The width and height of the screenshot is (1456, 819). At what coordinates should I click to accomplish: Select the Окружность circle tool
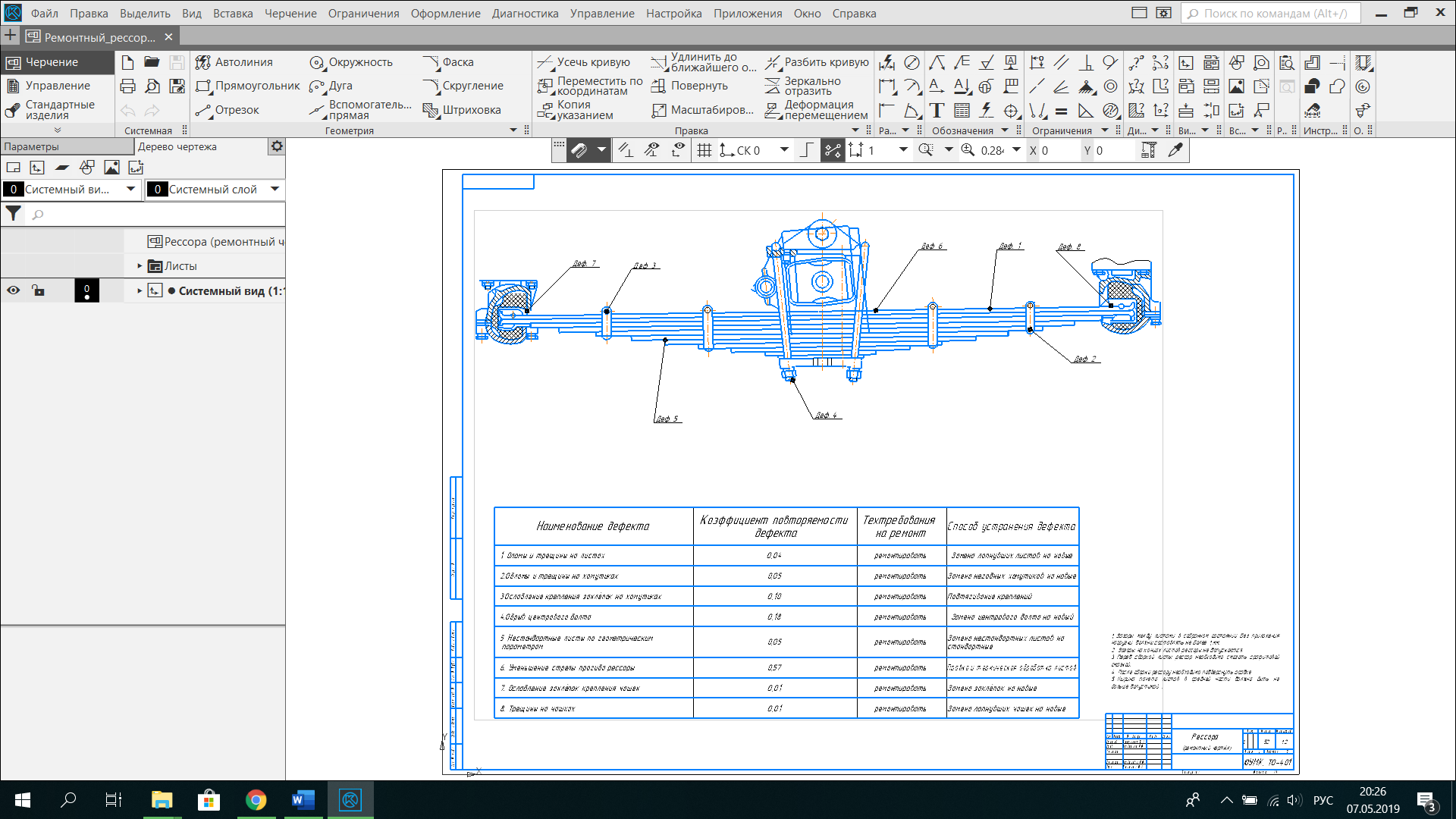tap(351, 62)
